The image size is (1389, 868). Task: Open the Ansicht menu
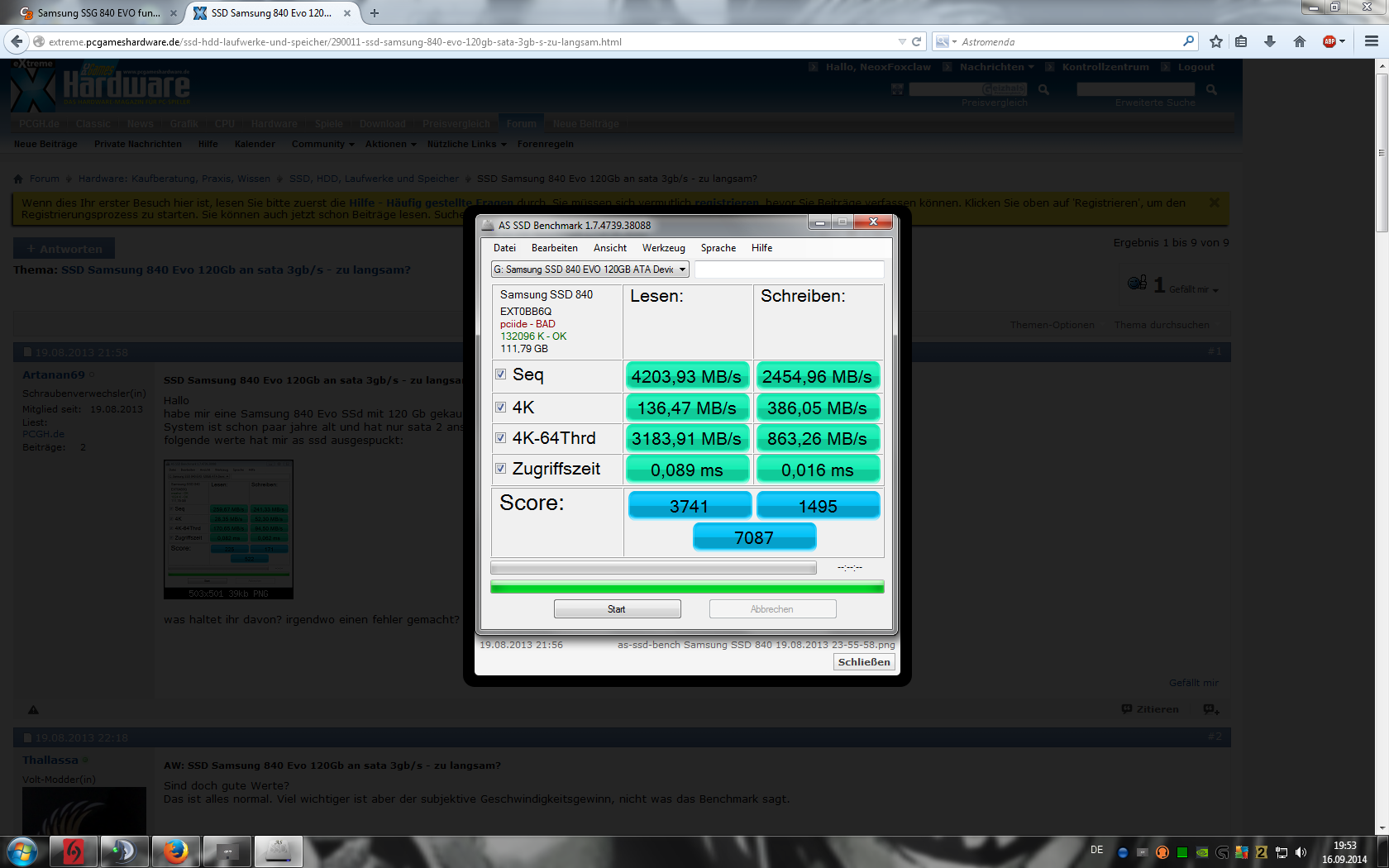coord(610,248)
